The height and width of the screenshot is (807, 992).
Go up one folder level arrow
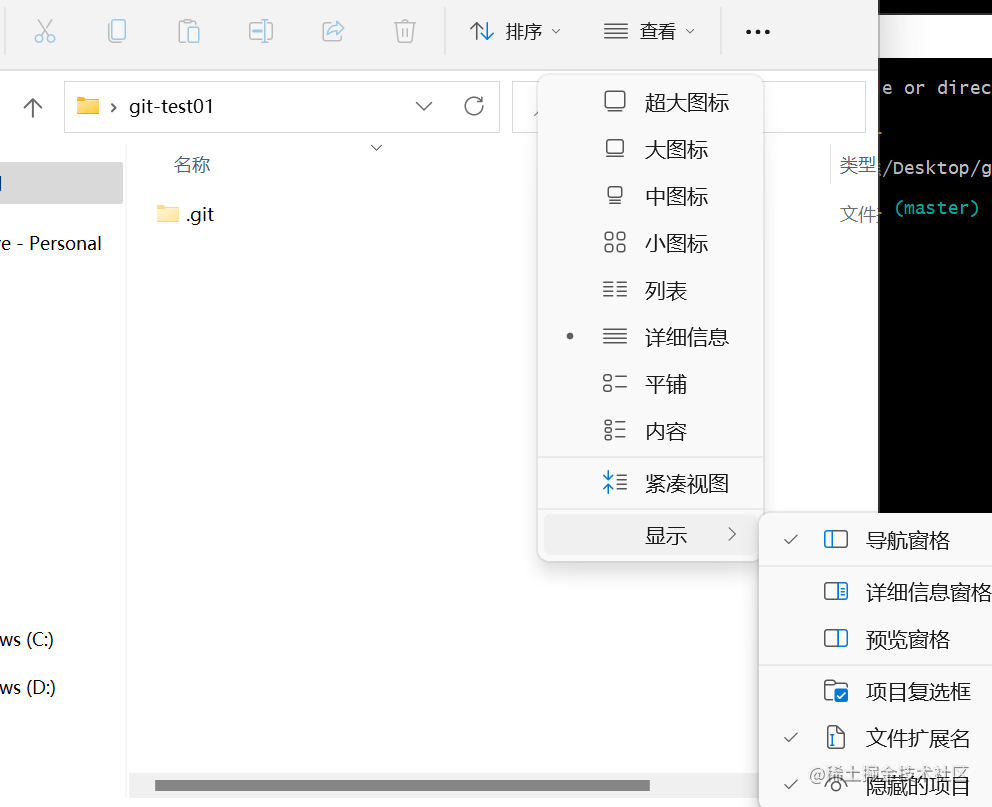(33, 107)
